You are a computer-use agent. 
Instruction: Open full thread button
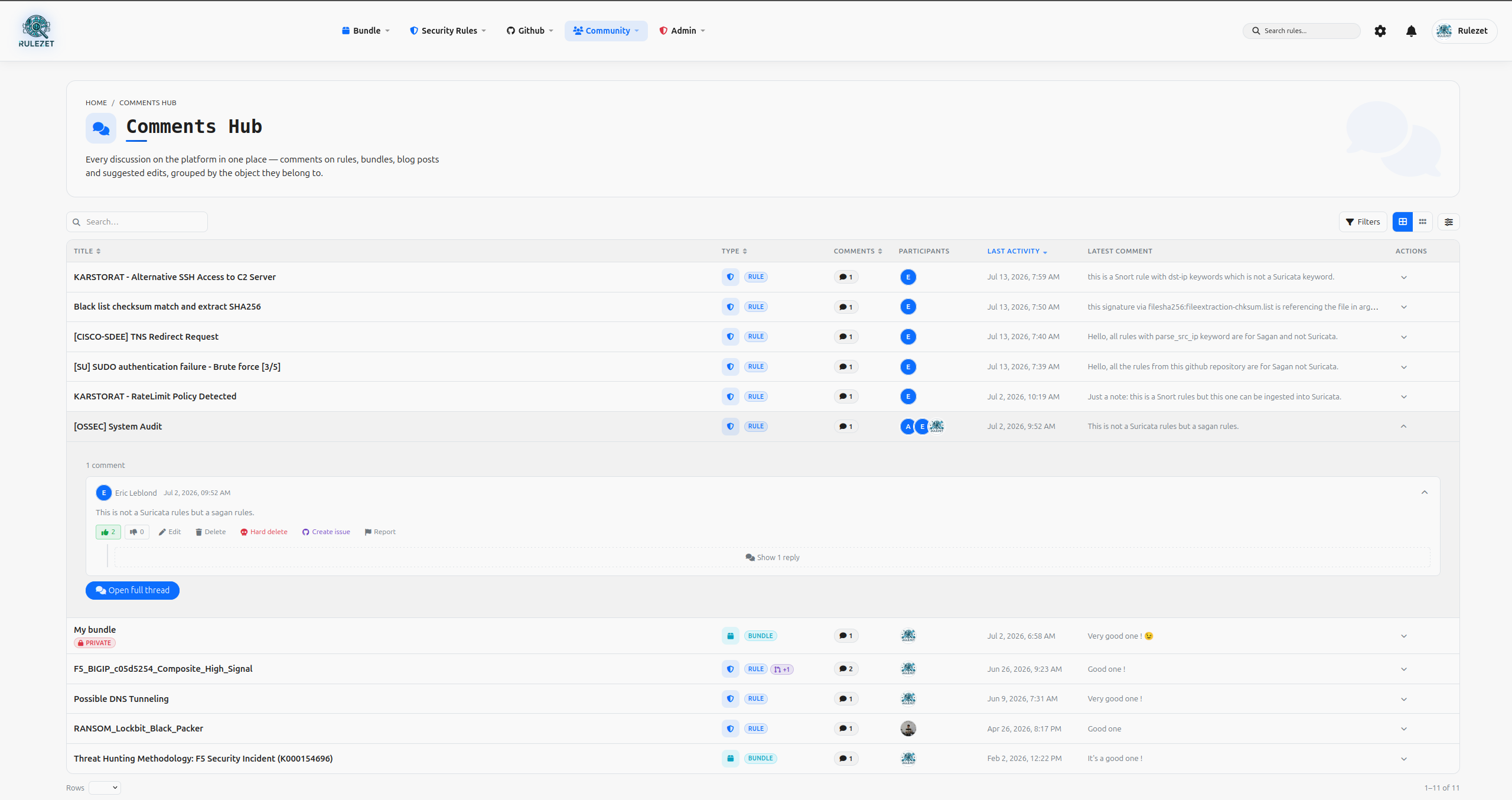click(132, 590)
